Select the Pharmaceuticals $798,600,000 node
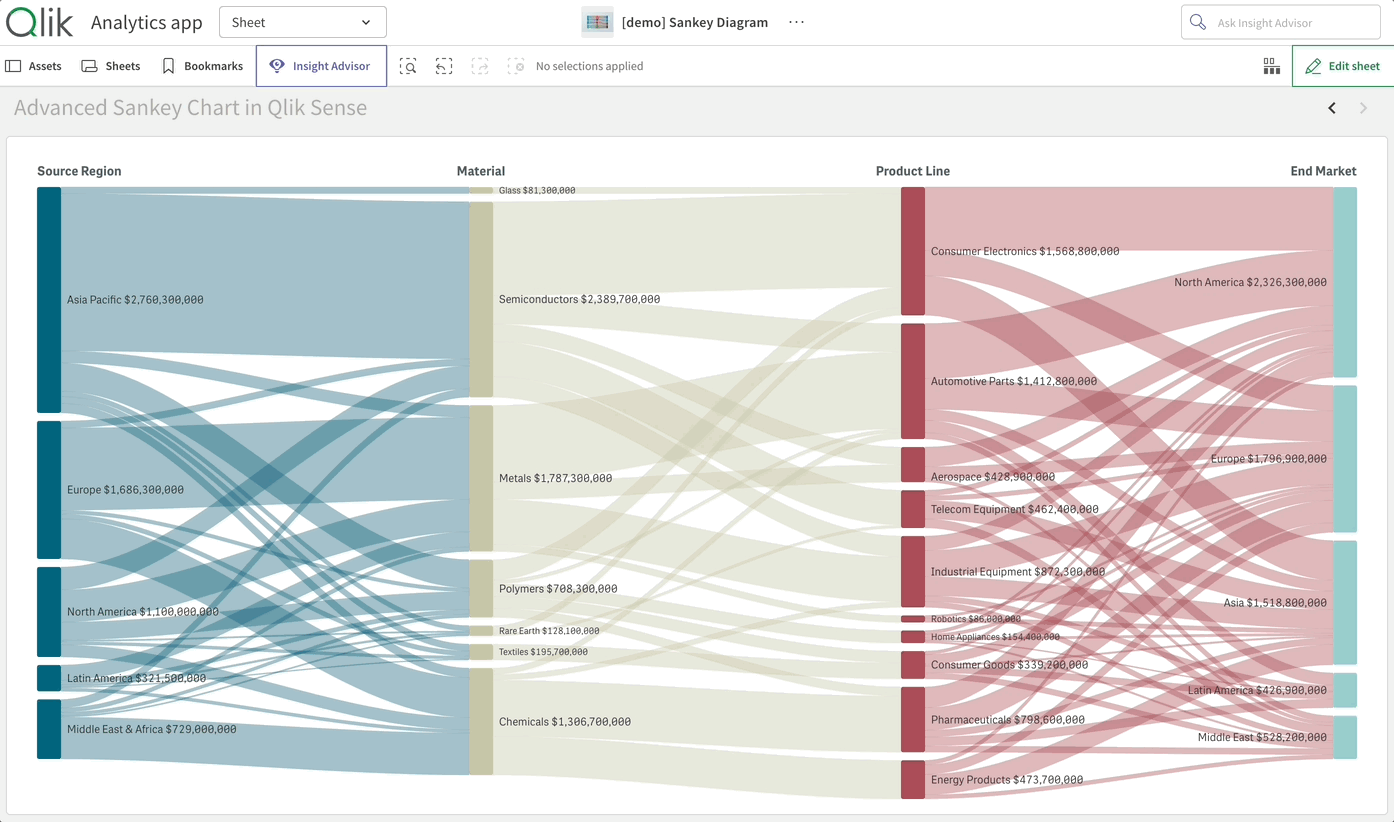This screenshot has height=822, width=1394. (913, 720)
